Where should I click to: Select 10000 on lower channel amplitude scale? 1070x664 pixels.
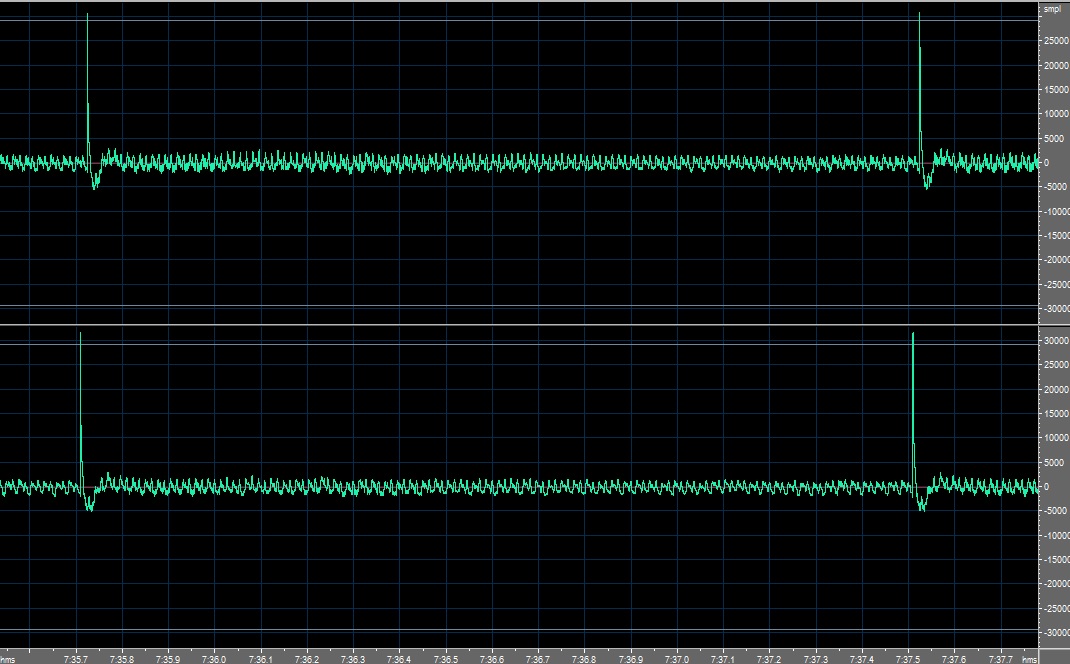click(x=1056, y=437)
